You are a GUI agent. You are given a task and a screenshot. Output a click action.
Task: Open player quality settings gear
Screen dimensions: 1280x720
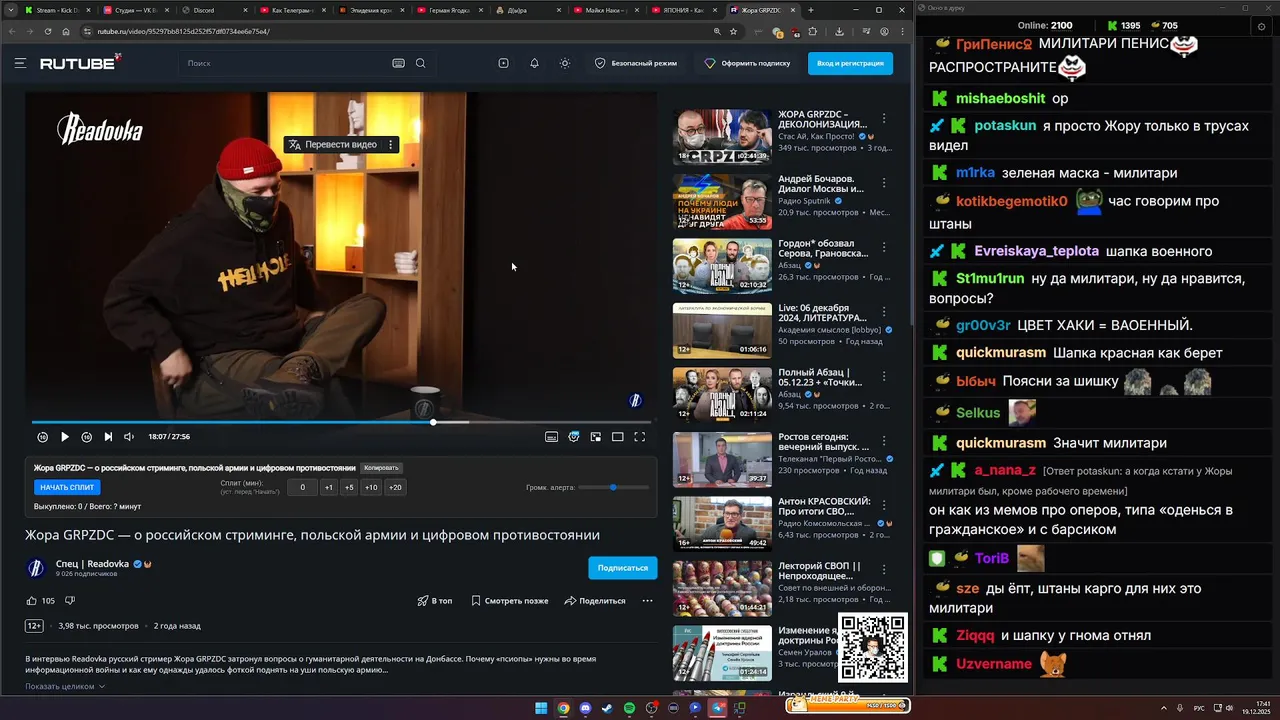[574, 437]
